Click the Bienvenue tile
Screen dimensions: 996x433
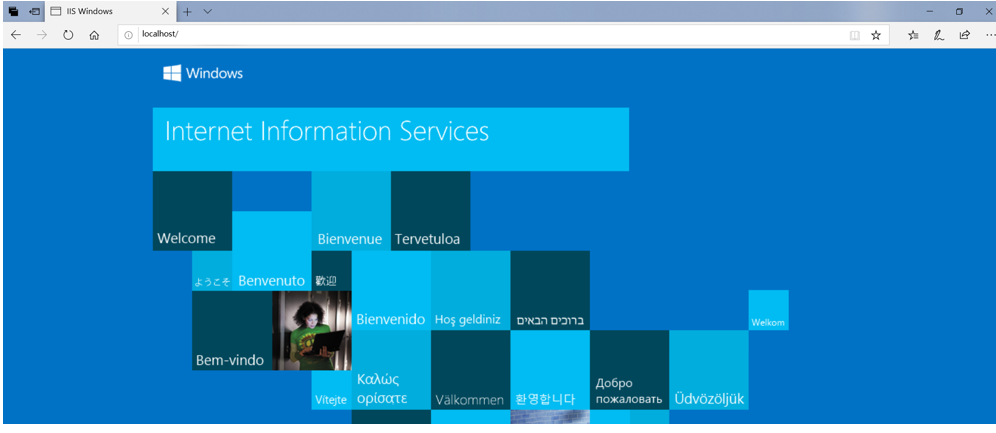tap(351, 211)
